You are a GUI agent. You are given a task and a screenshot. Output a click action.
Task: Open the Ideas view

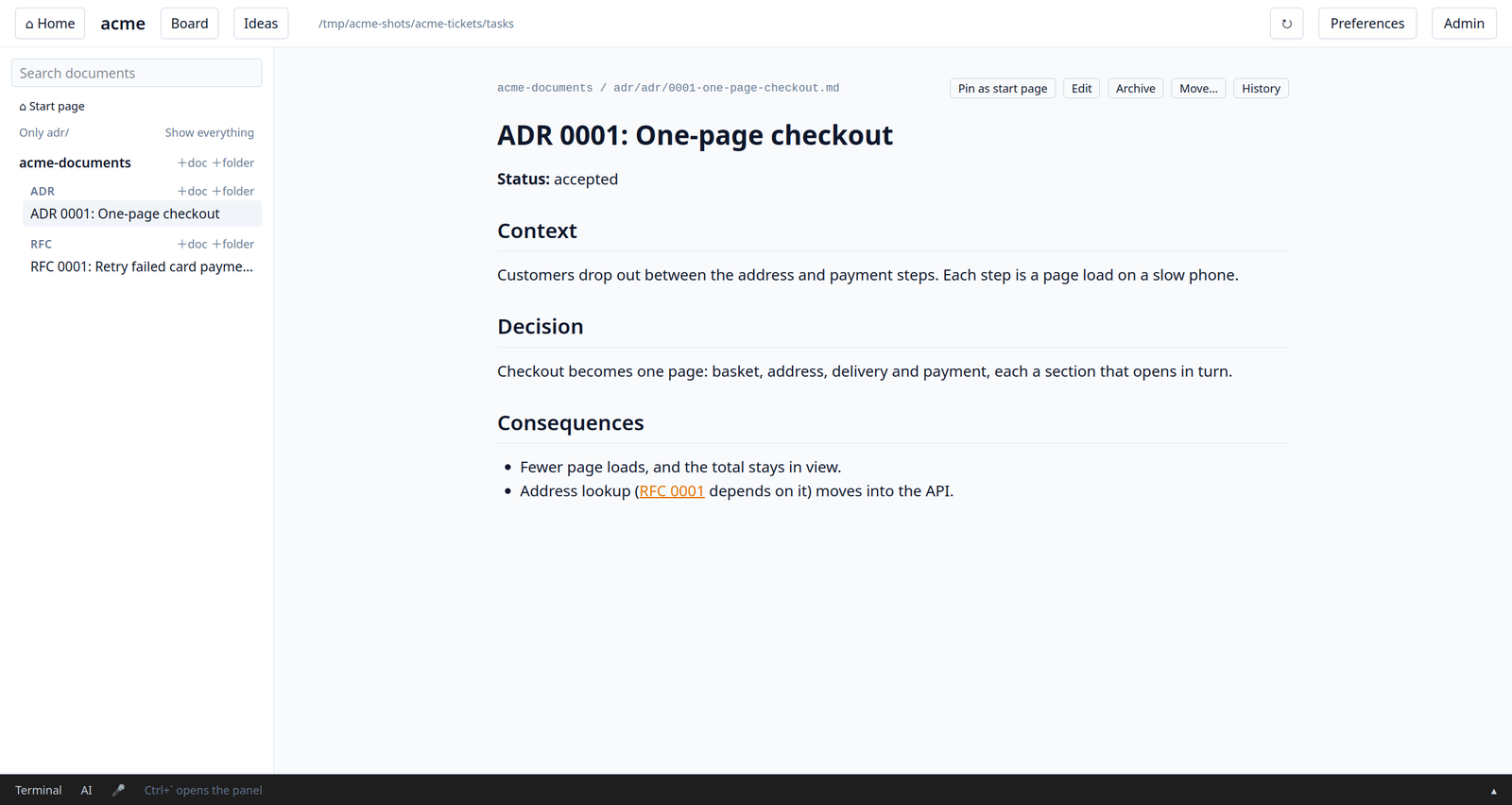pyautogui.click(x=261, y=24)
